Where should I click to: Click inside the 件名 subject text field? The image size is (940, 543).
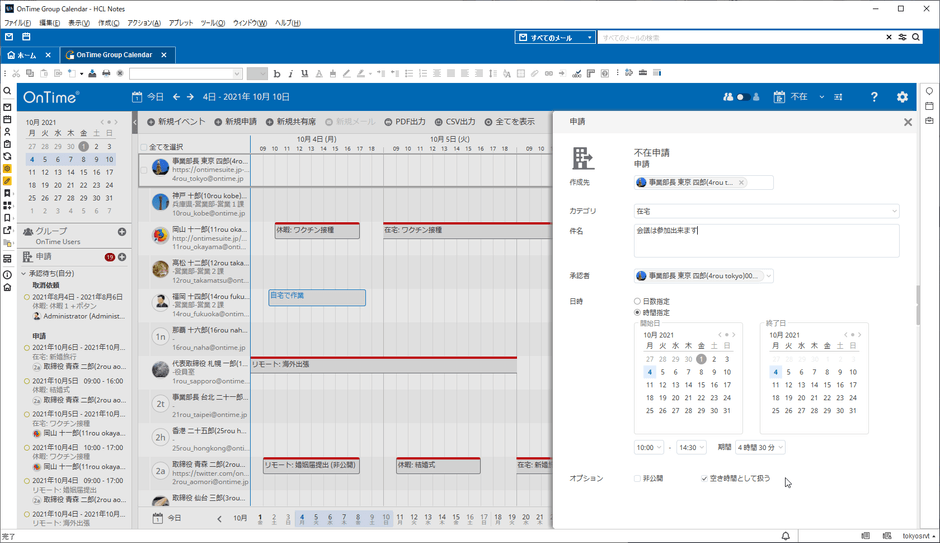coord(766,240)
